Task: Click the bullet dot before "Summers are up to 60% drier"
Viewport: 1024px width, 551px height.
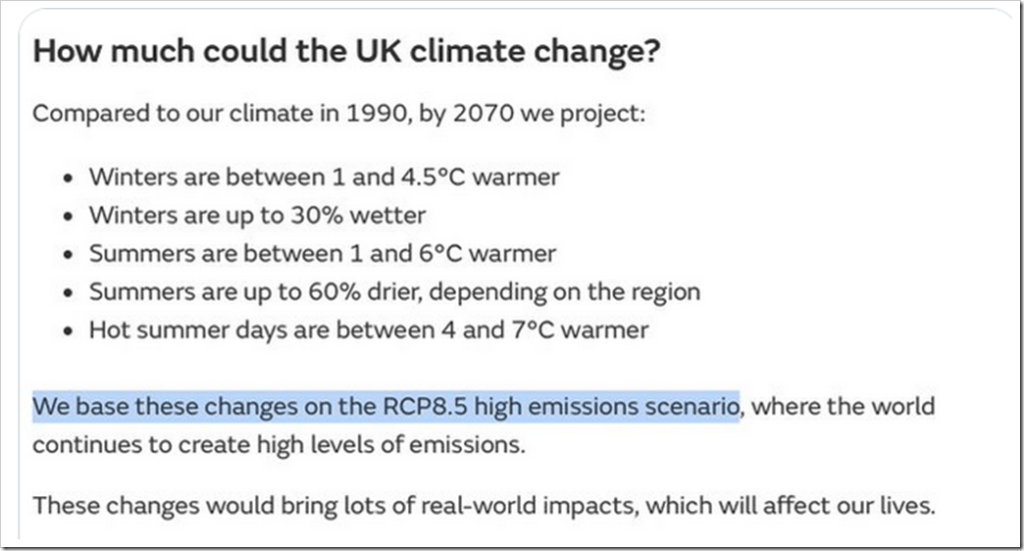Action: [x=68, y=292]
